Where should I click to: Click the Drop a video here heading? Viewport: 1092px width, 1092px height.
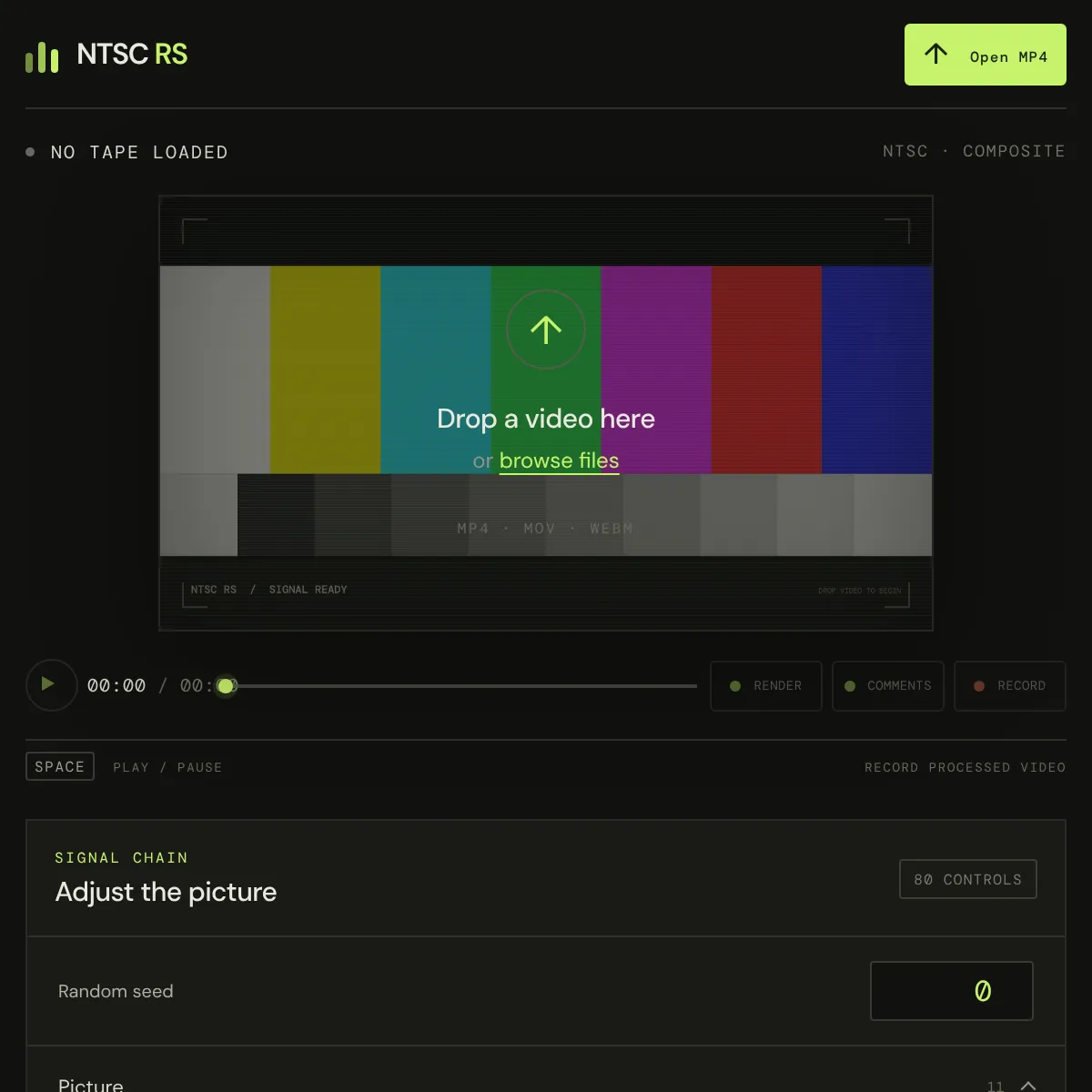[546, 419]
